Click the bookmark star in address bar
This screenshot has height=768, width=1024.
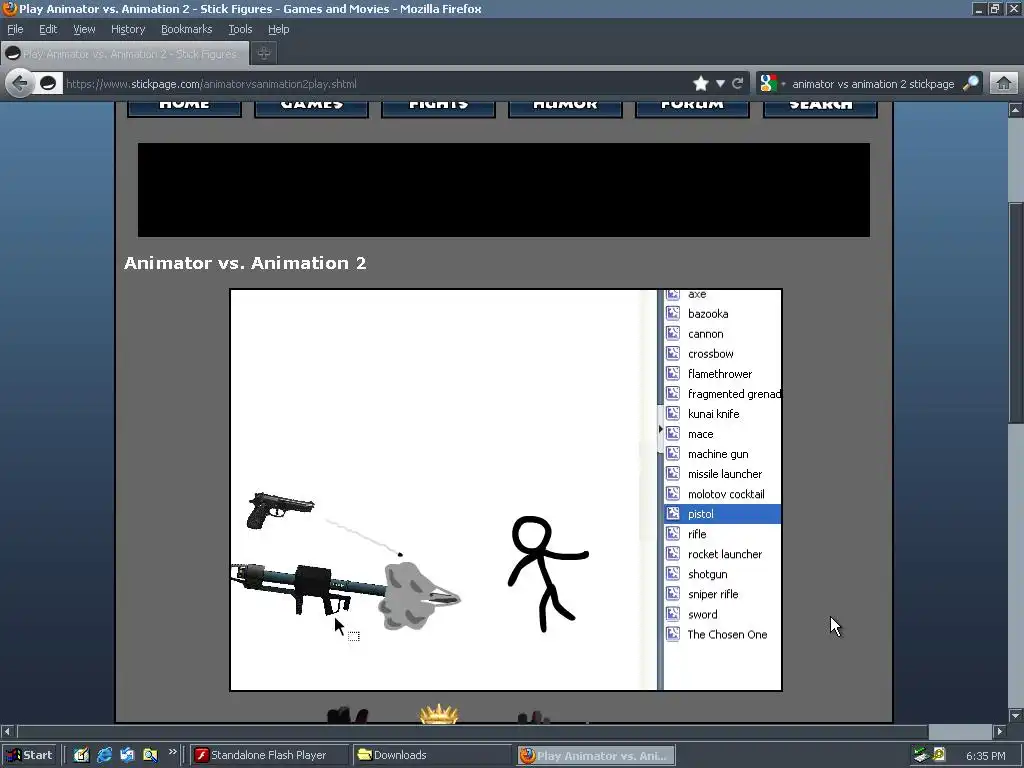(x=701, y=84)
